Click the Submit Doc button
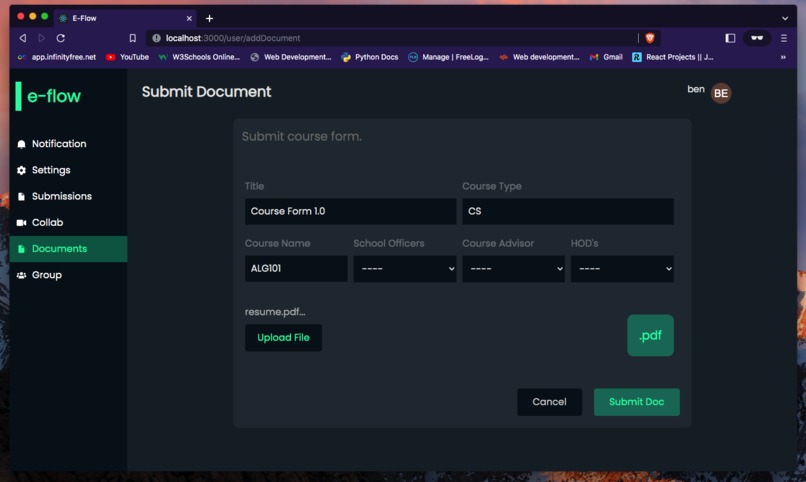 click(x=636, y=402)
